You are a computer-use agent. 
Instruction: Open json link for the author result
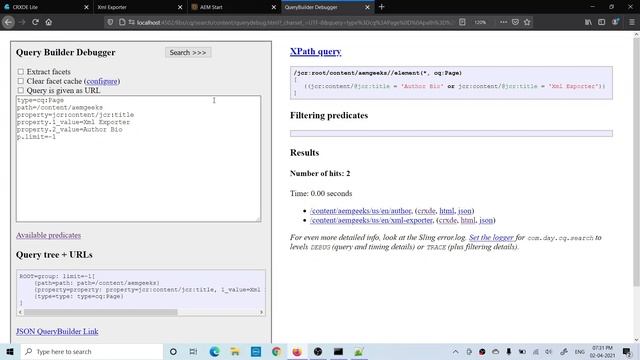pos(465,211)
